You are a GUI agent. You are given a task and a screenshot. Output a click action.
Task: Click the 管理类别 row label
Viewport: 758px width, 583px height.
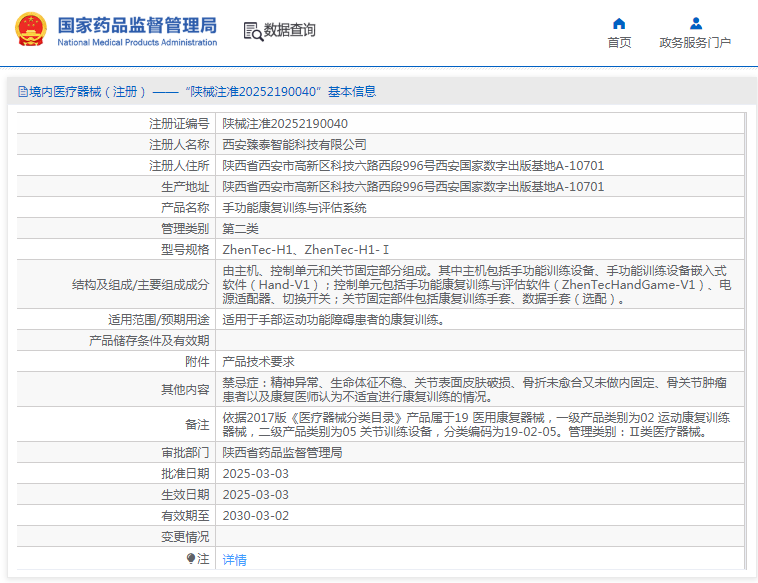(185, 229)
